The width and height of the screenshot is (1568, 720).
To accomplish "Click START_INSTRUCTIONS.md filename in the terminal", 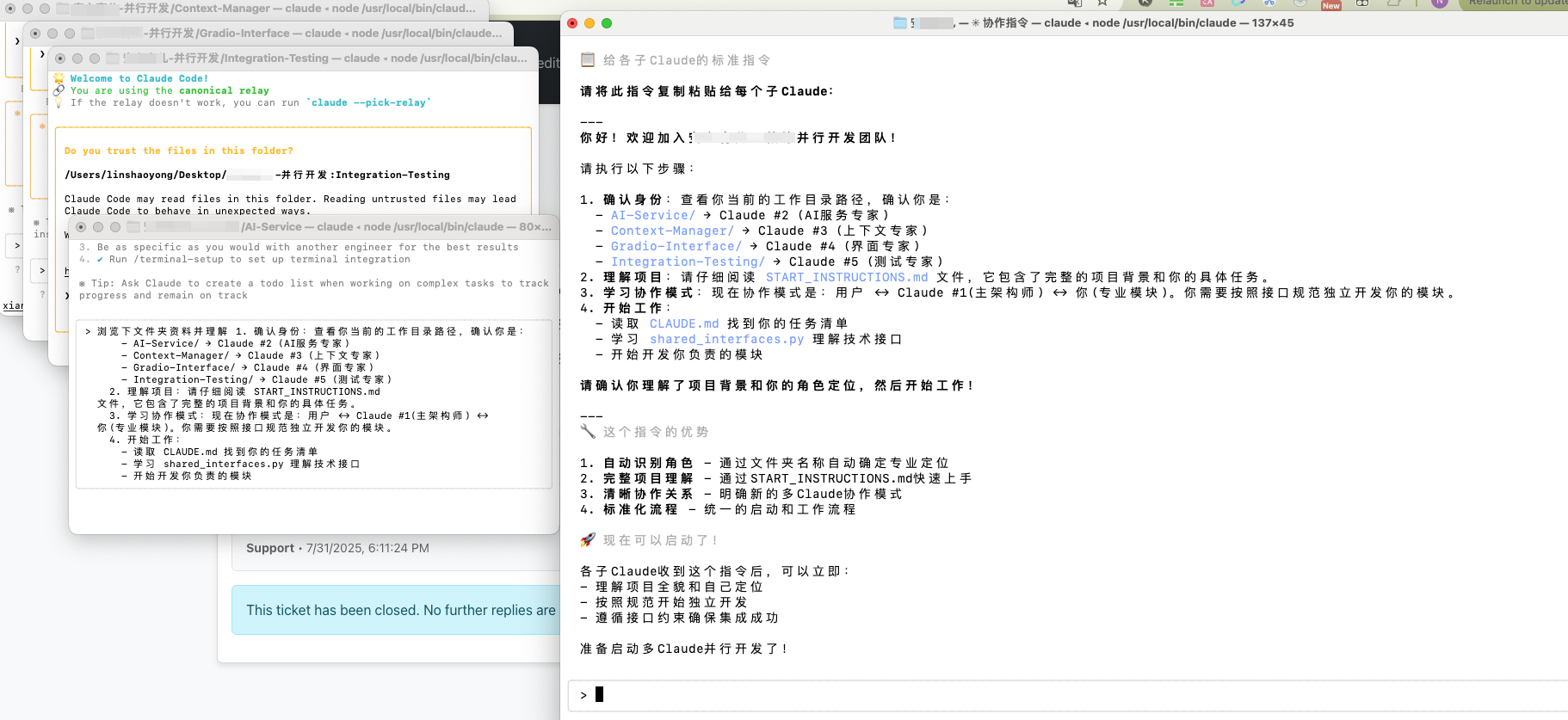I will coord(847,277).
